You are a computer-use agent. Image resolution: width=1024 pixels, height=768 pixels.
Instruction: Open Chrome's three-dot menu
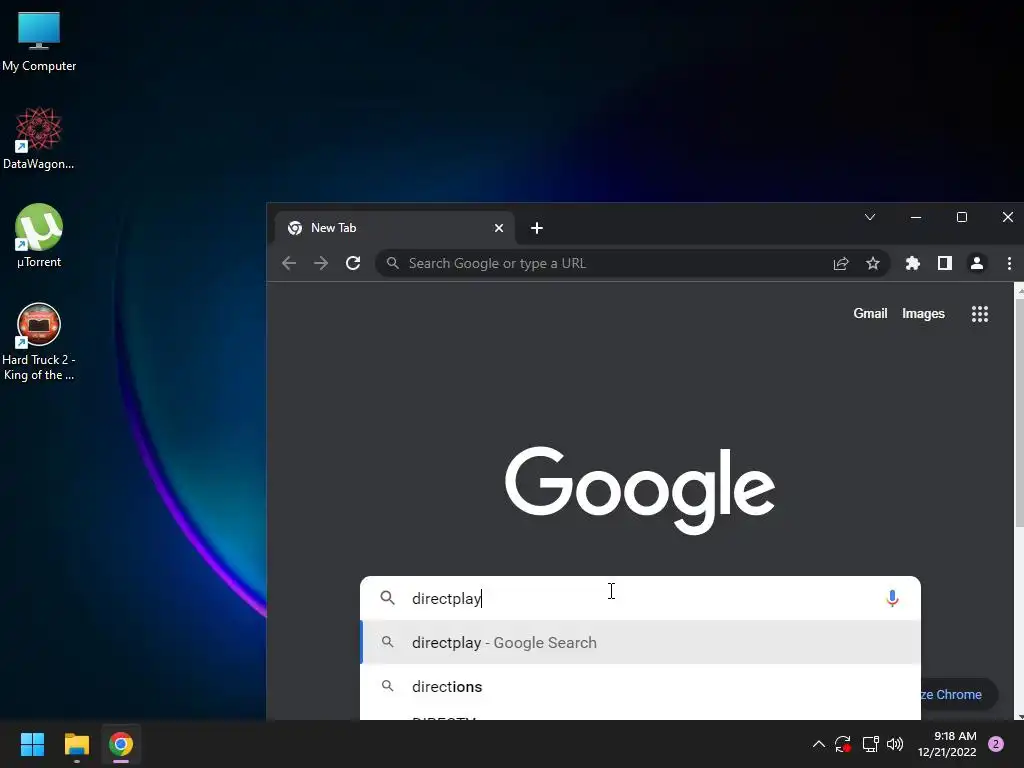1009,263
